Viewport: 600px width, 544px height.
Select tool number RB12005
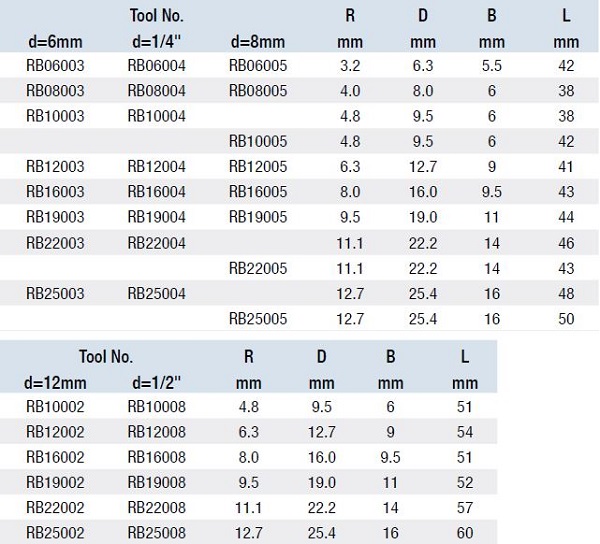pos(258,166)
